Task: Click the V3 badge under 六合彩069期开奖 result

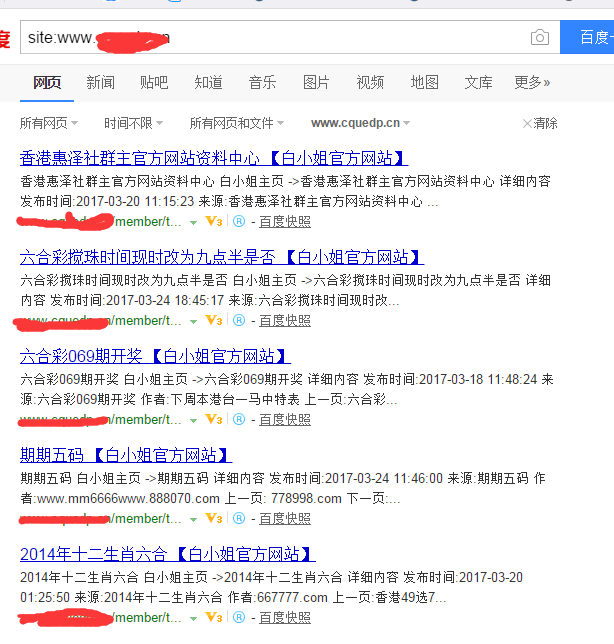Action: coord(214,419)
